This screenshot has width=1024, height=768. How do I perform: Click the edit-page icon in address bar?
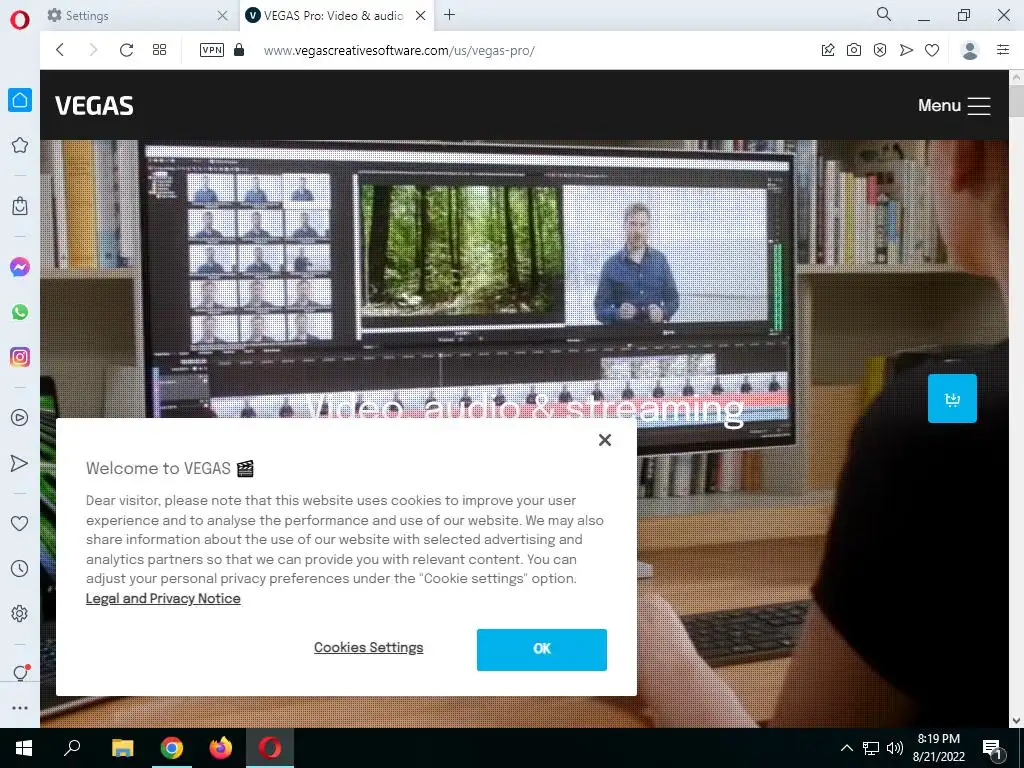[x=828, y=50]
